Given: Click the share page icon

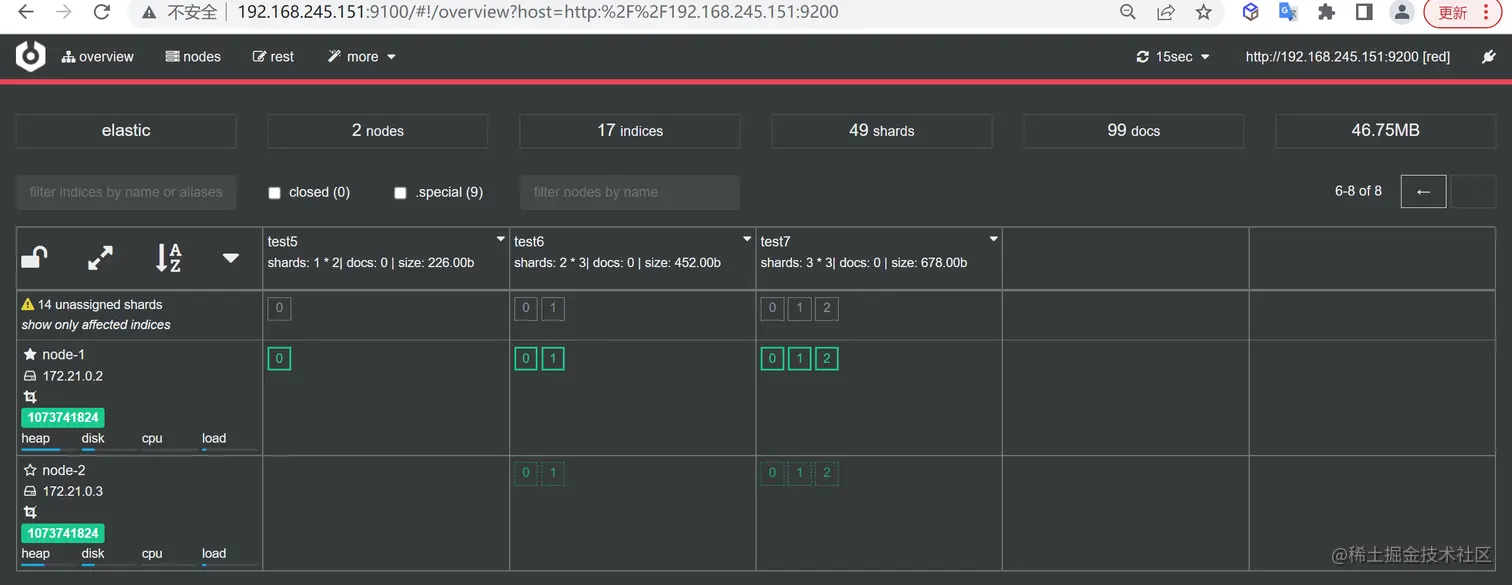Looking at the screenshot, I should 1166,12.
